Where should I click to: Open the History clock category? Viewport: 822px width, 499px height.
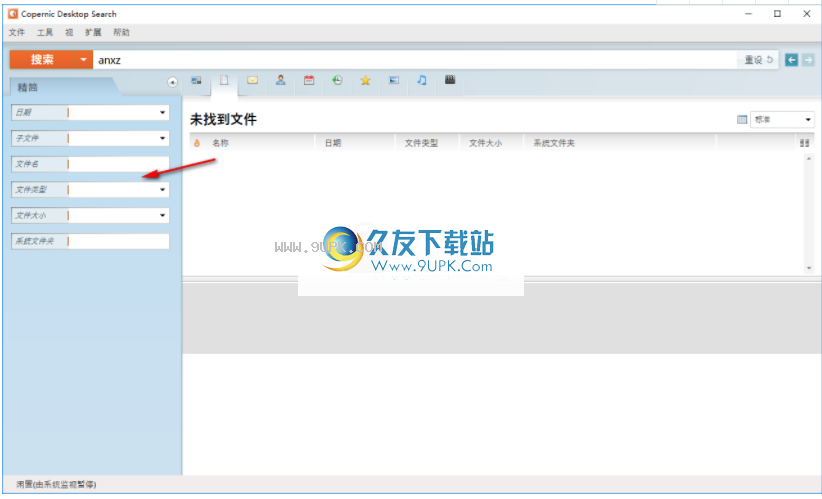pos(337,80)
